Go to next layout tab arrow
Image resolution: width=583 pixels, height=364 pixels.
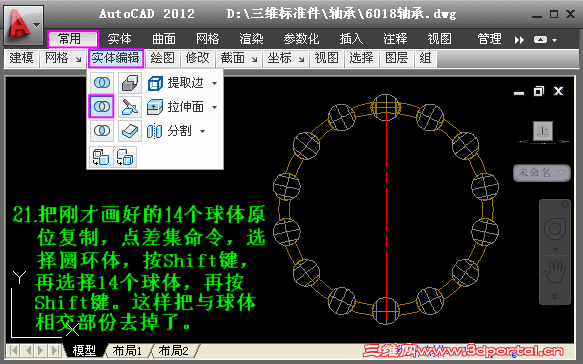[x=41, y=350]
